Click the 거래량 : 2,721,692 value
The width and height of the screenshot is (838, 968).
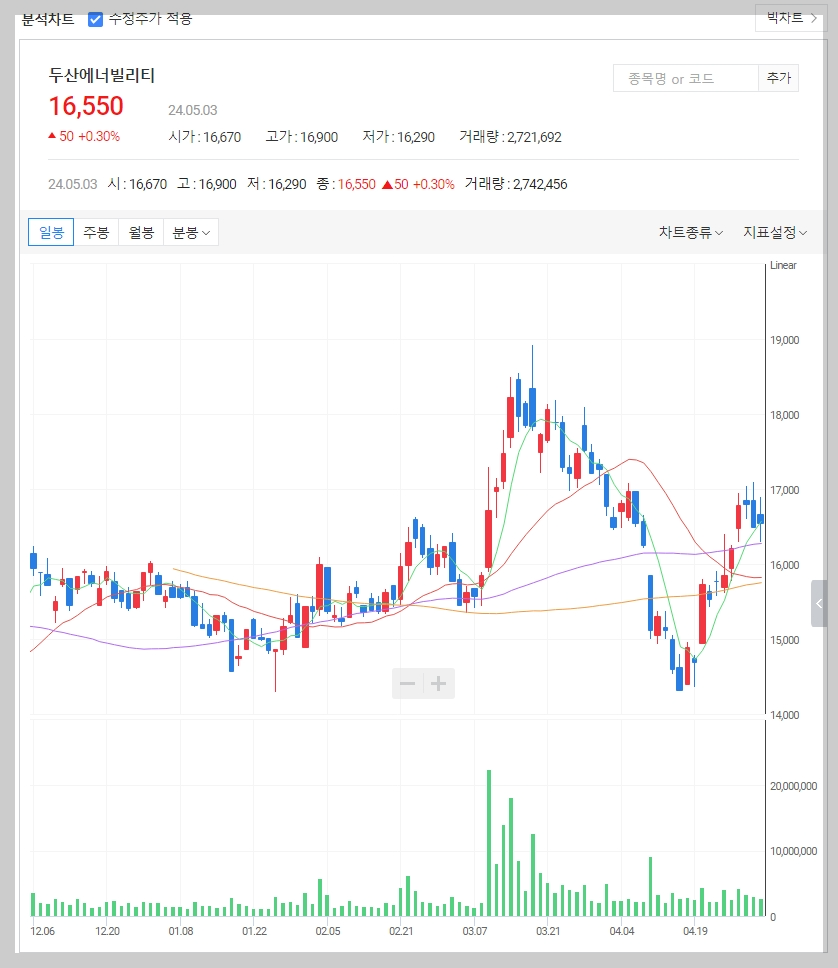510,136
